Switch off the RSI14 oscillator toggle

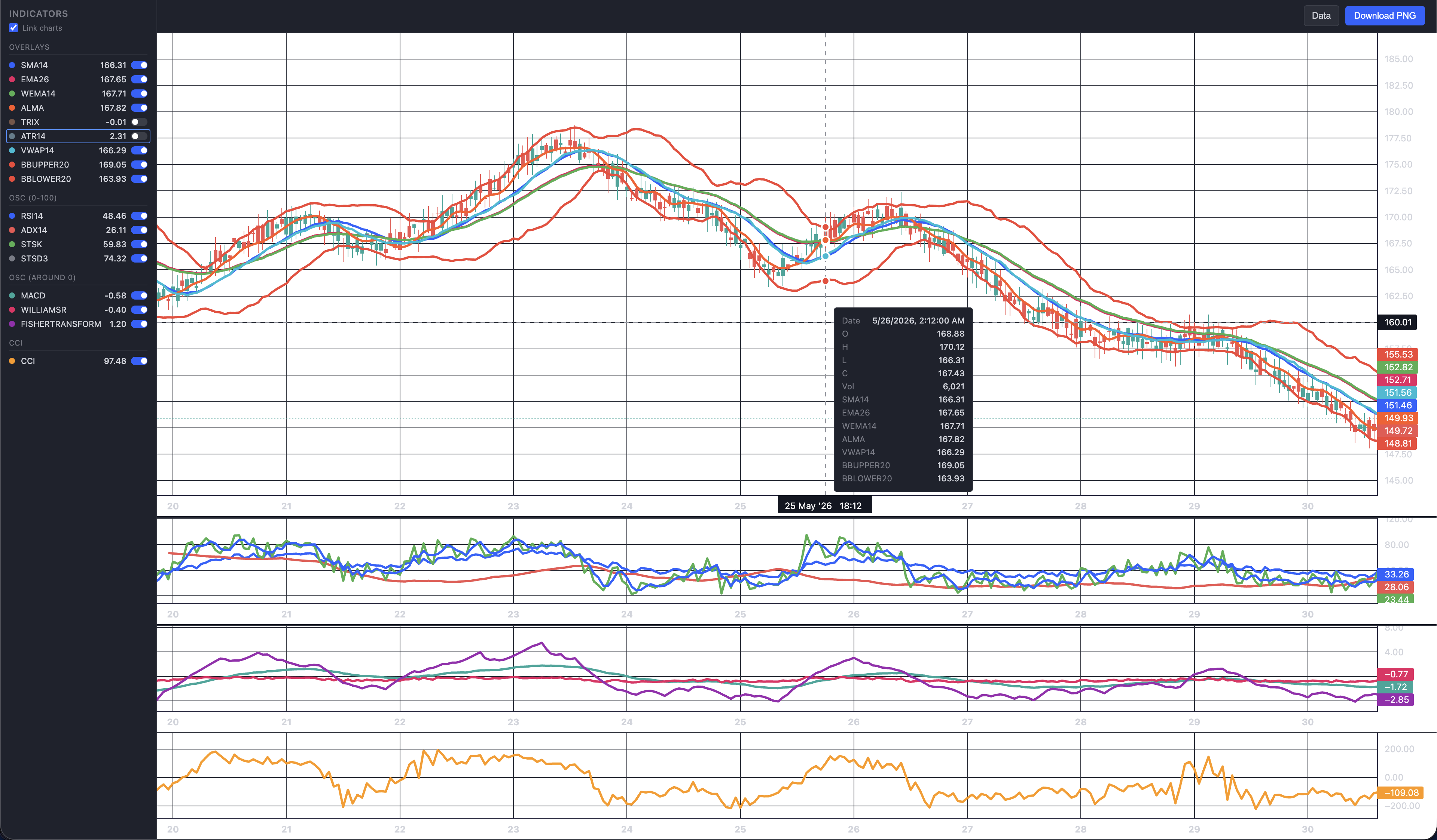pos(139,216)
